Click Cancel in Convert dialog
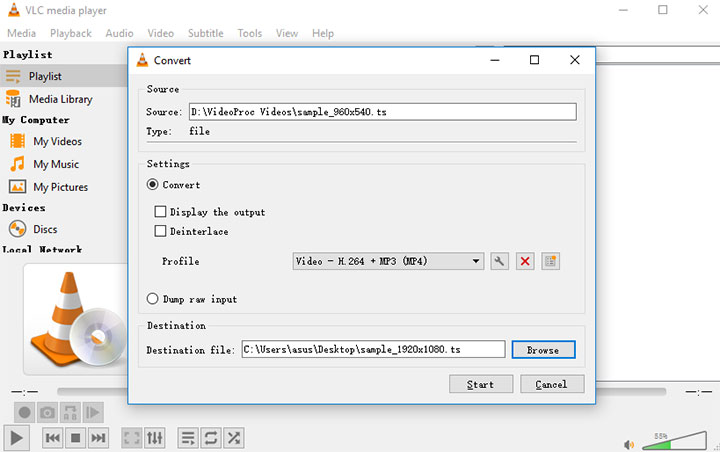 click(552, 384)
